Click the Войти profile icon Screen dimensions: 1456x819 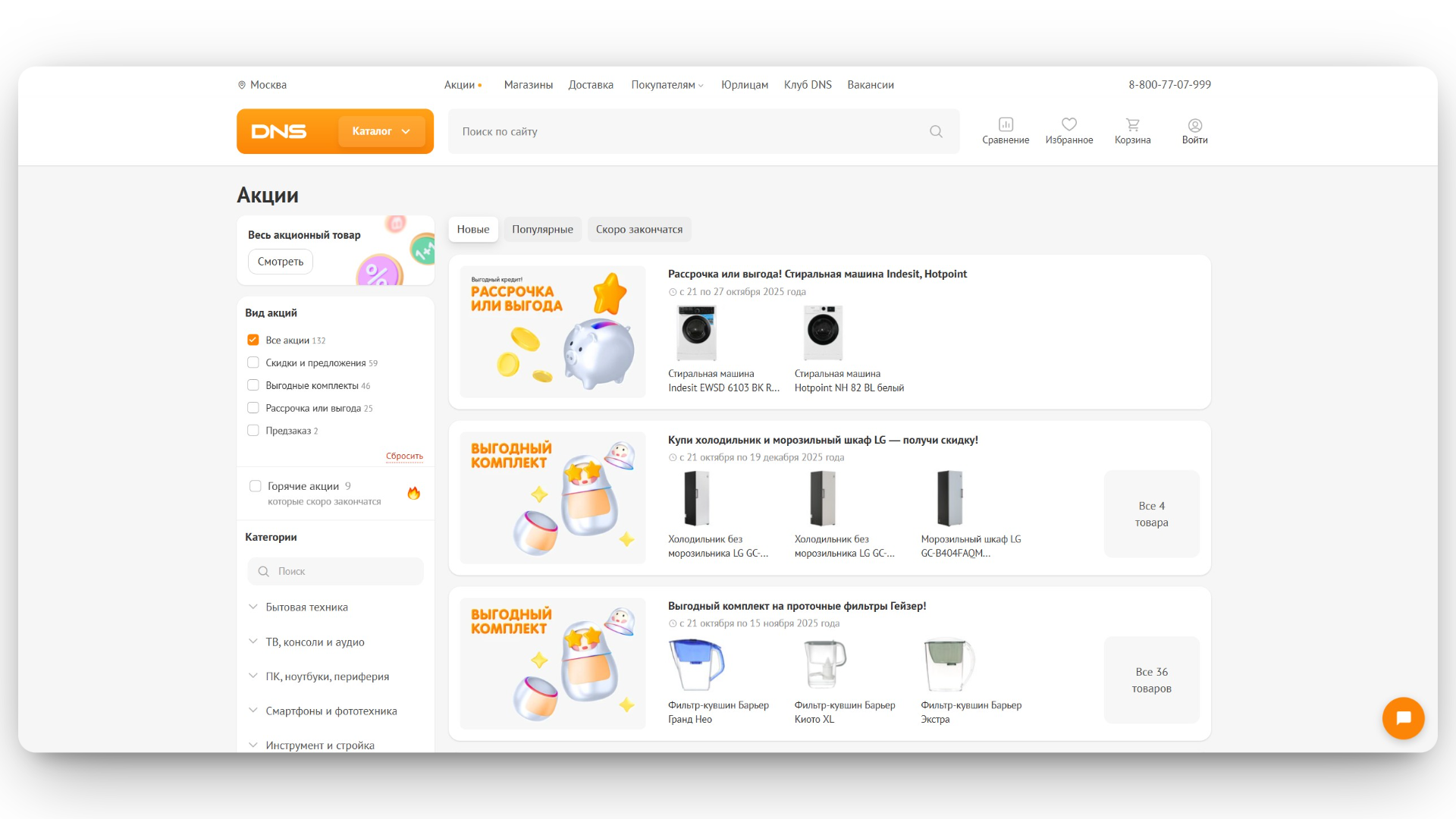(x=1194, y=126)
